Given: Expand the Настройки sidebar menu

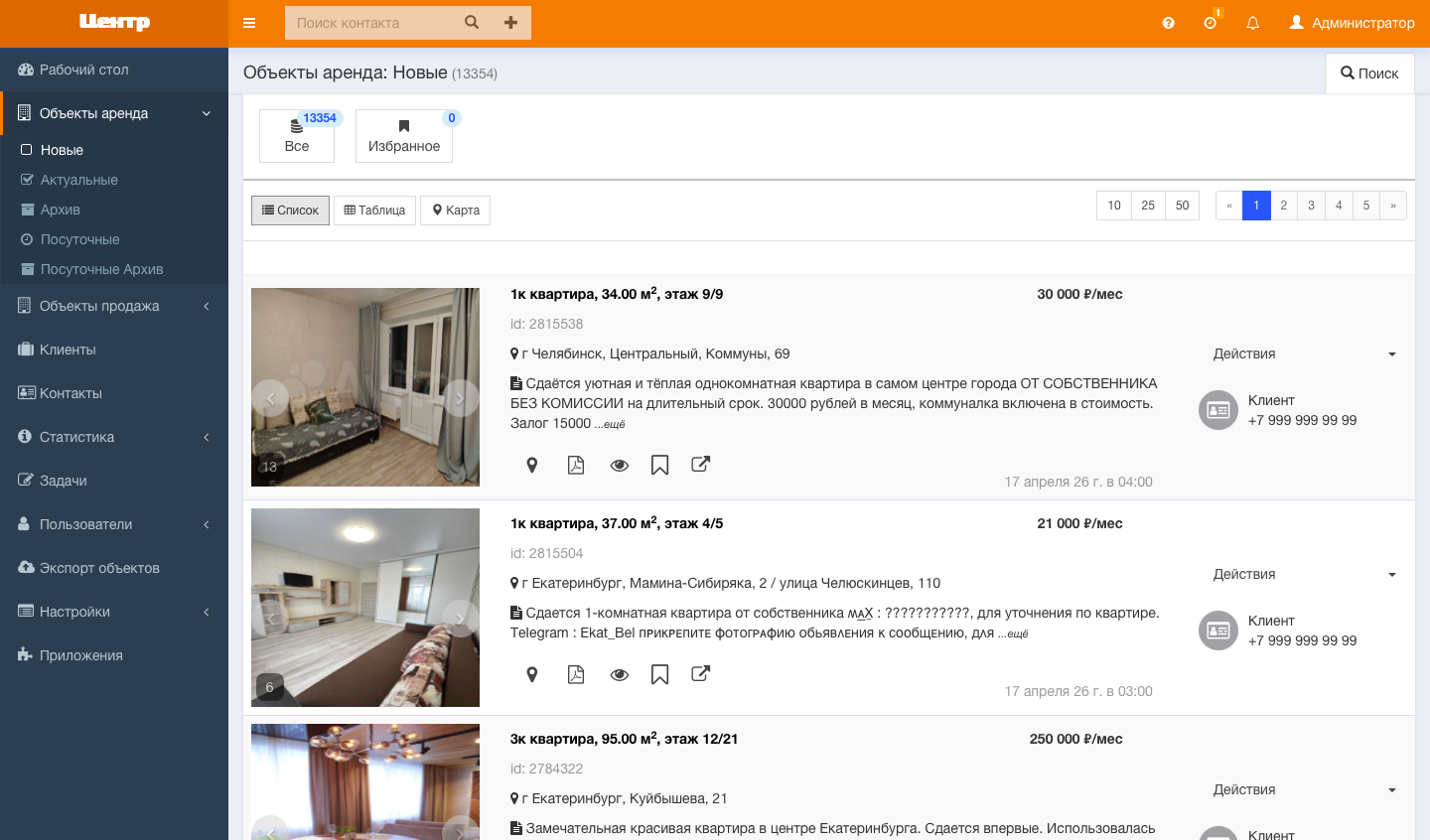Looking at the screenshot, I should tap(114, 612).
